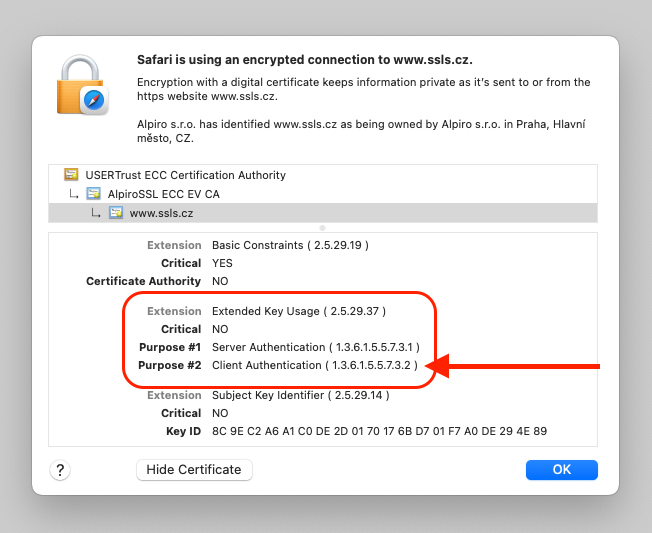The image size is (652, 533).
Task: Confirm dialog with the OK button
Action: pos(561,470)
